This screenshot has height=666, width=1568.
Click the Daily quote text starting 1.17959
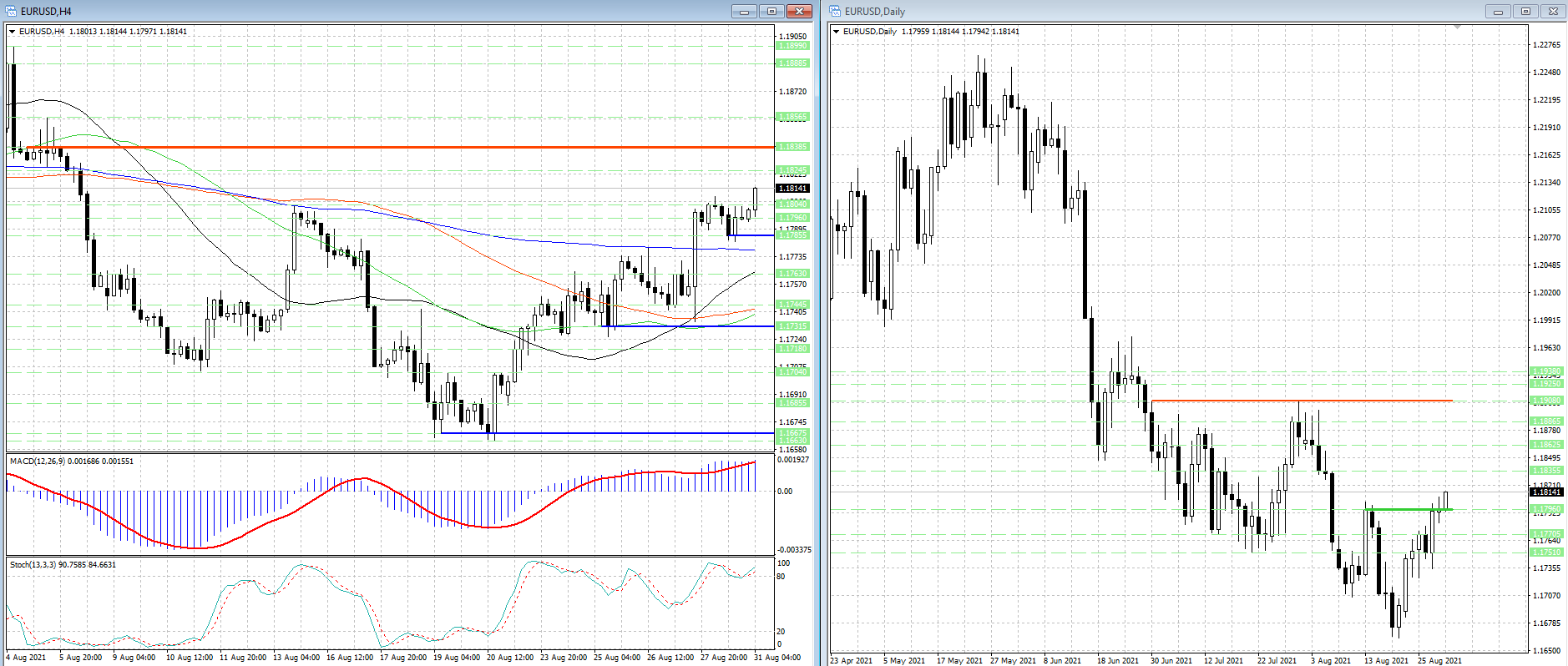point(960,32)
